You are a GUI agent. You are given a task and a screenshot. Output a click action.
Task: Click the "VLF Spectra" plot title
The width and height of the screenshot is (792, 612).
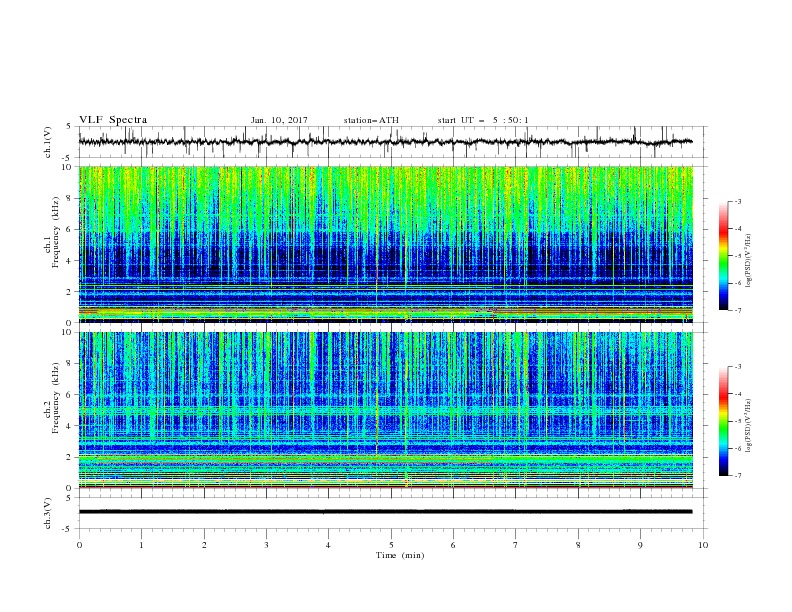tap(113, 120)
